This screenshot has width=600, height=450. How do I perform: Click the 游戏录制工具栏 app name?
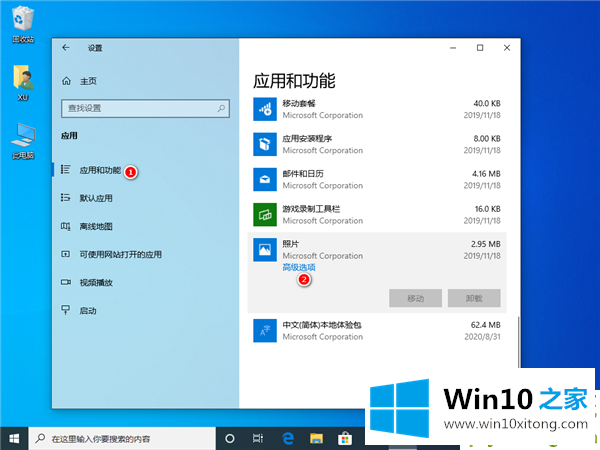tap(311, 209)
